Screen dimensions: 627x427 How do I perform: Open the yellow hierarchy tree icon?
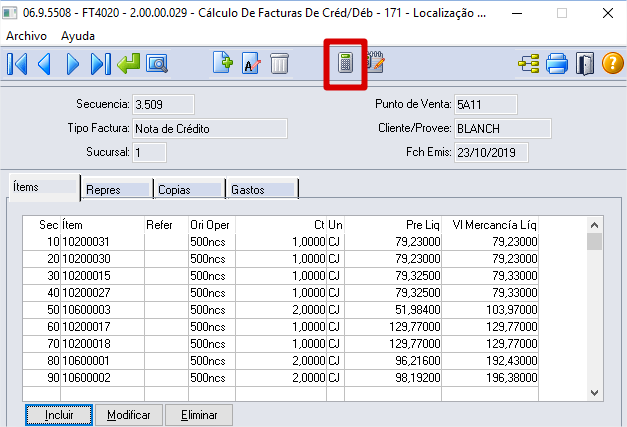529,64
